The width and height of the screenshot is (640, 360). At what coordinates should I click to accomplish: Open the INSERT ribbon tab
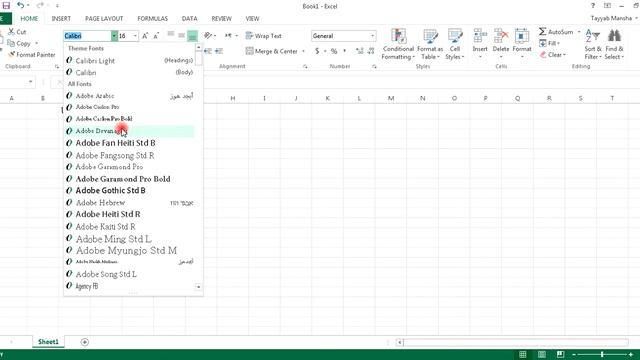point(61,18)
